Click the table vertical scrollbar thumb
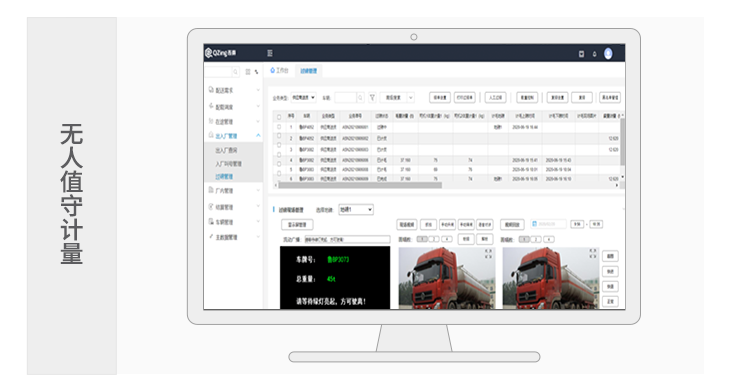The image size is (734, 388). click(622, 142)
